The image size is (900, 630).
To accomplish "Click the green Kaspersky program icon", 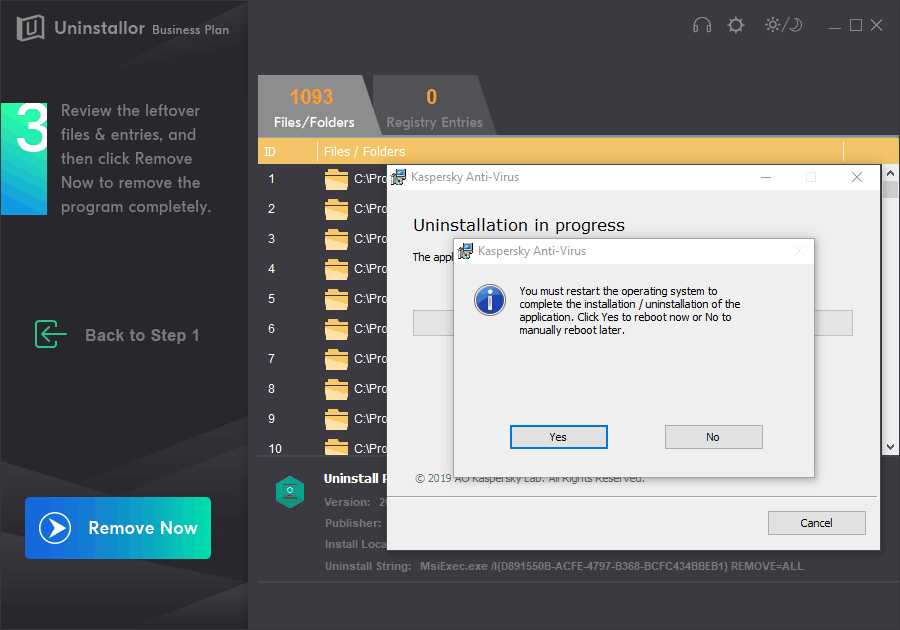I will 290,492.
